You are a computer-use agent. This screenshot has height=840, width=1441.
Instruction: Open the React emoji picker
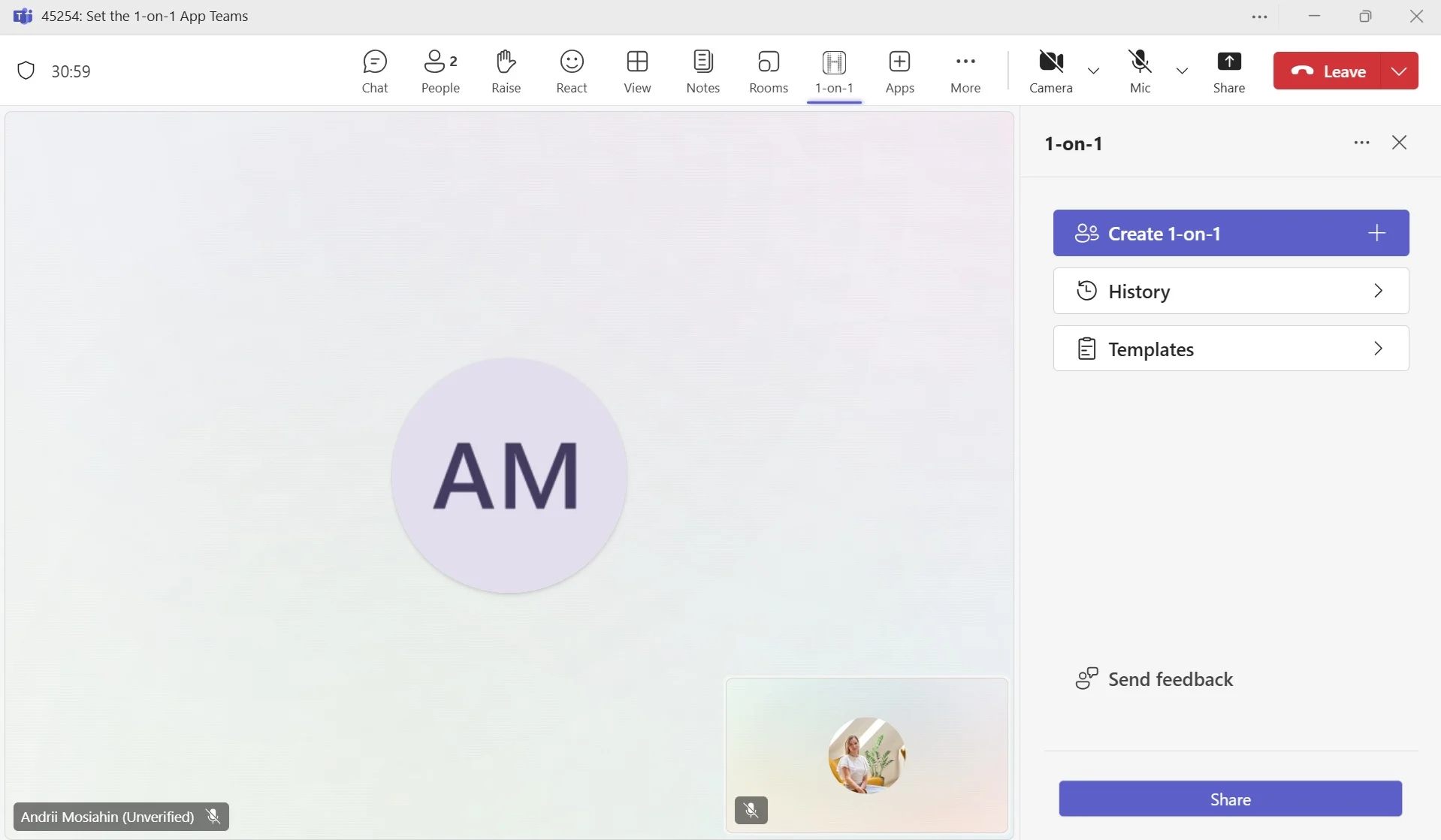tap(571, 71)
